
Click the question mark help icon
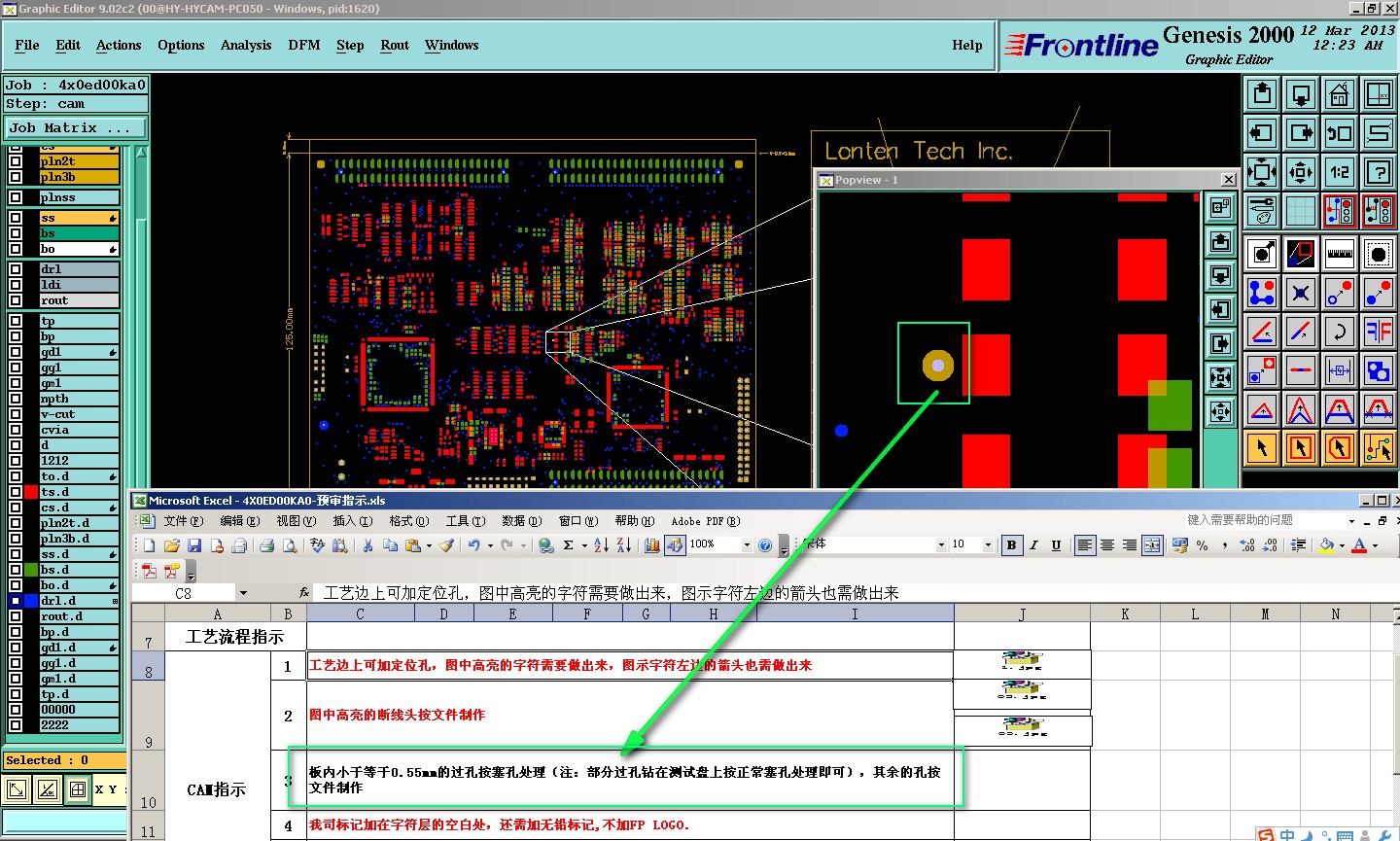click(1379, 172)
